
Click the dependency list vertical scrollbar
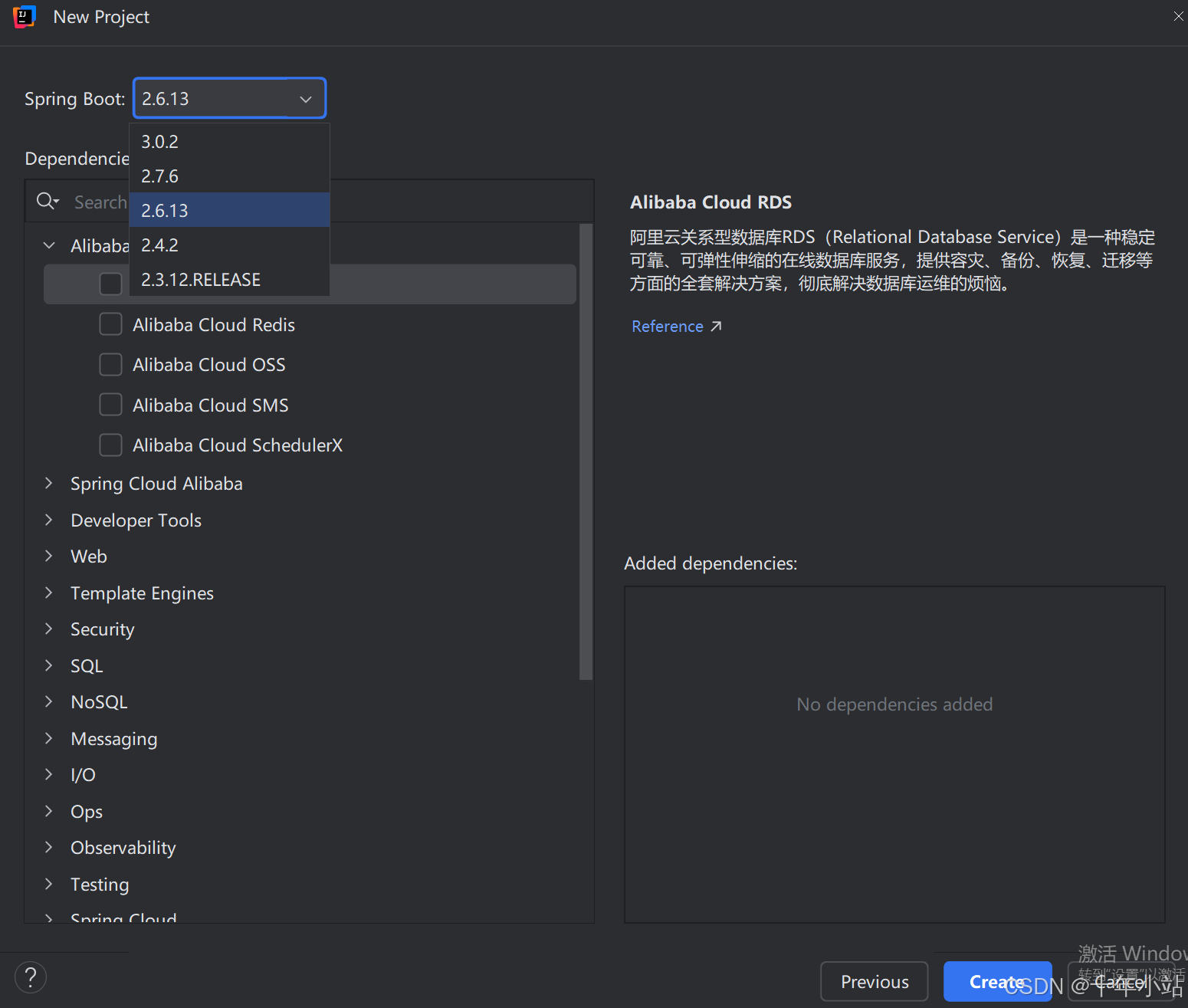[x=586, y=452]
